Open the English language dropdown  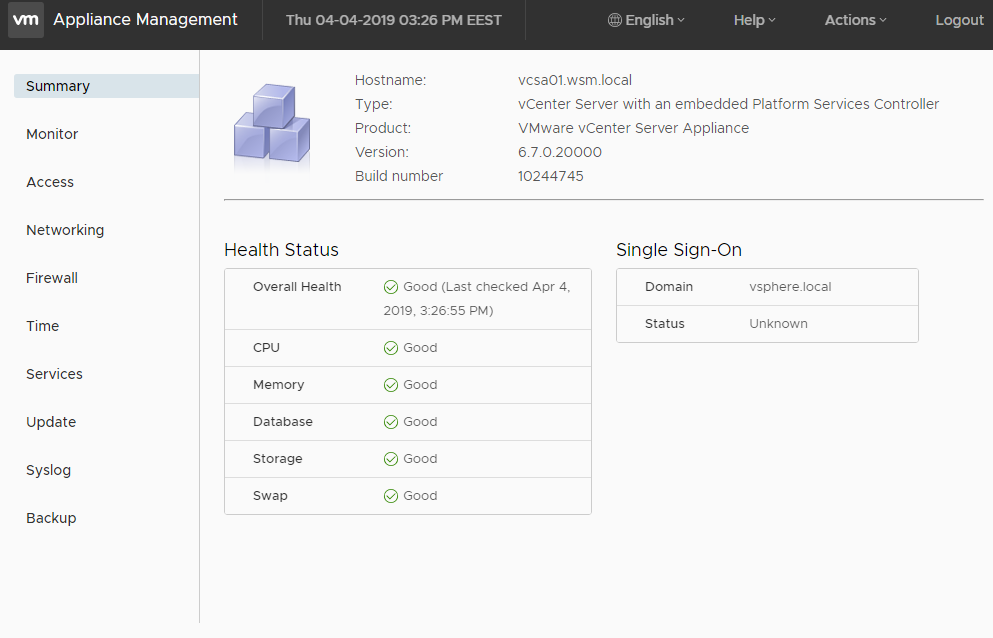pos(647,20)
